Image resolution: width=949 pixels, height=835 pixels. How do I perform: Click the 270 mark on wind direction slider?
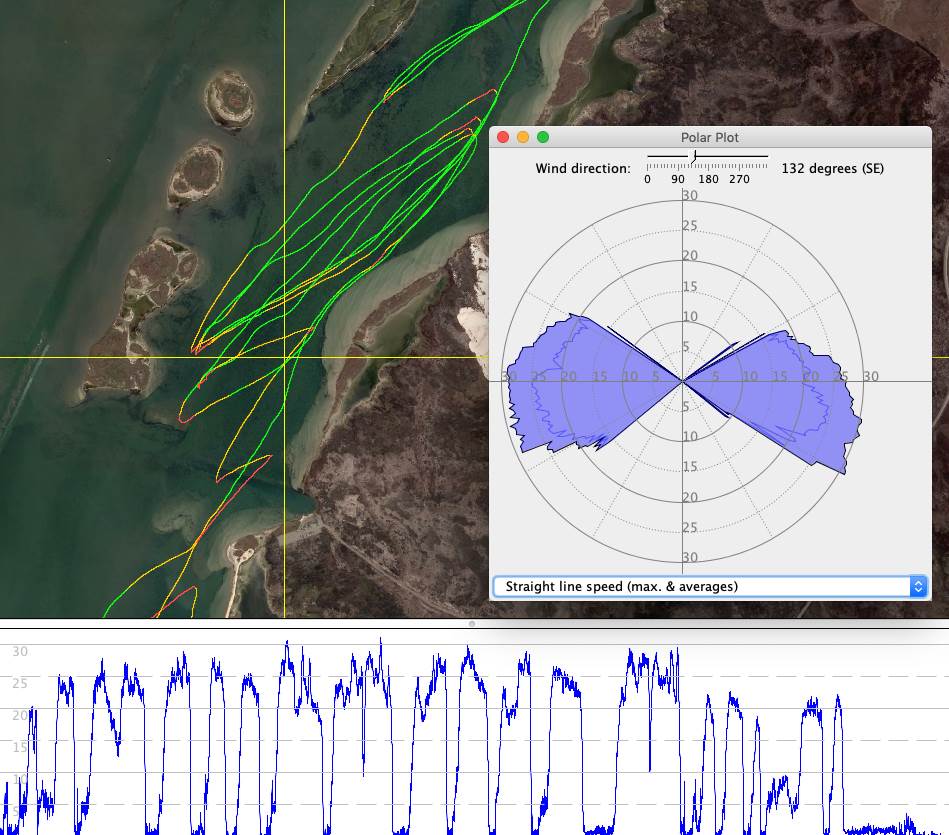coord(739,179)
